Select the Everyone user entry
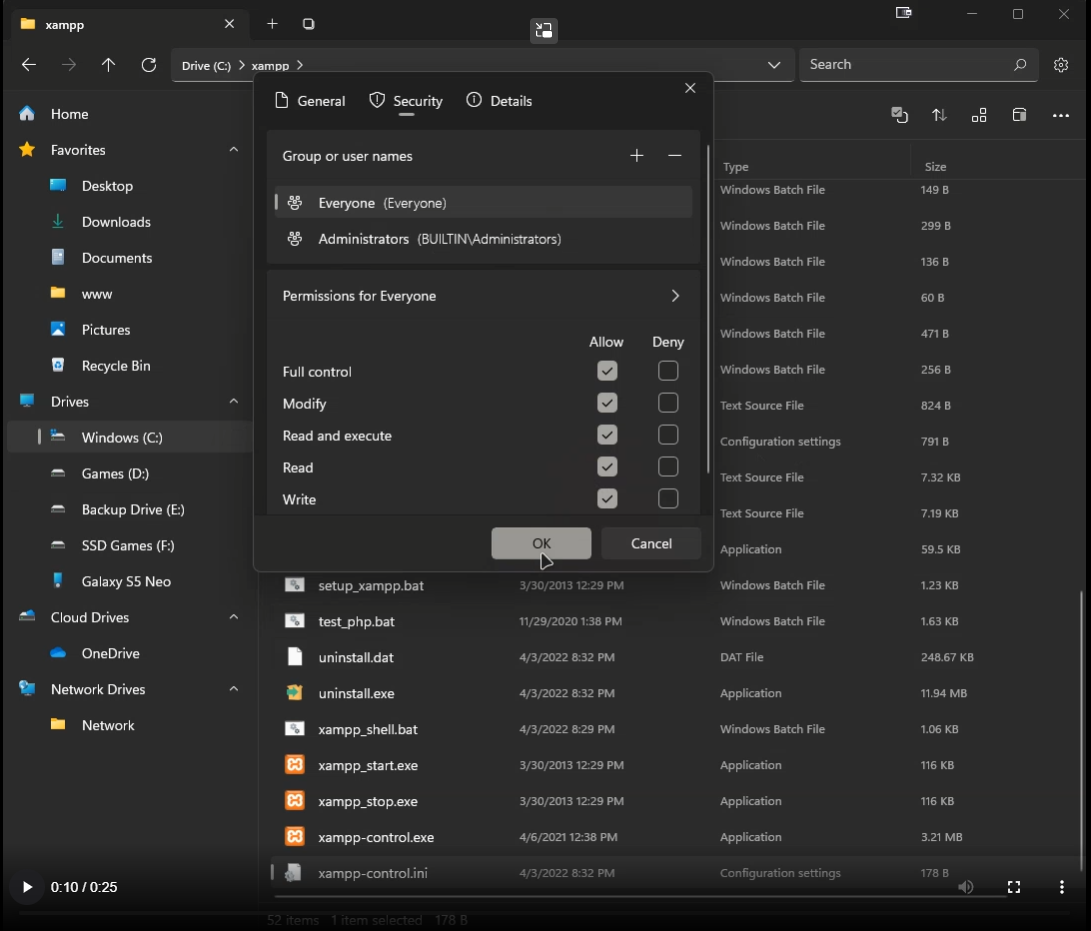This screenshot has width=1091, height=931. tap(484, 202)
